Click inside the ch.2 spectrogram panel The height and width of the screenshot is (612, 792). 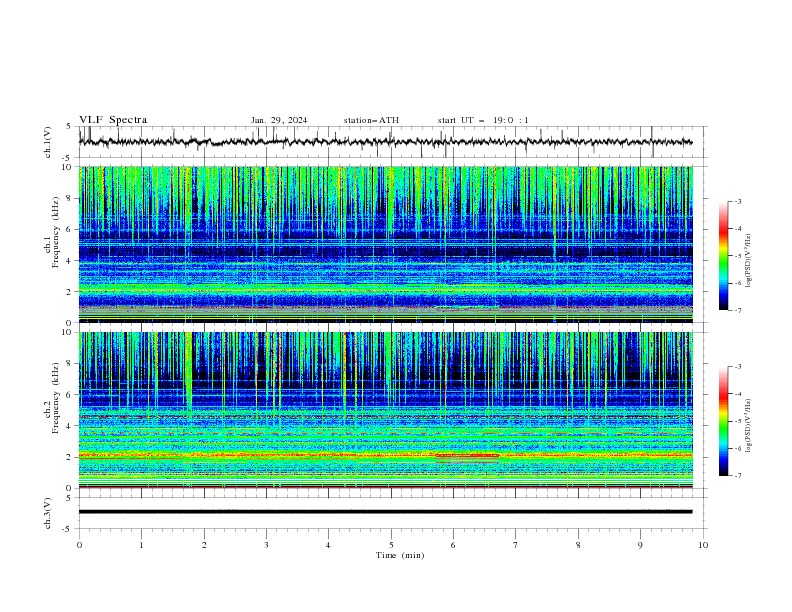tap(385, 410)
